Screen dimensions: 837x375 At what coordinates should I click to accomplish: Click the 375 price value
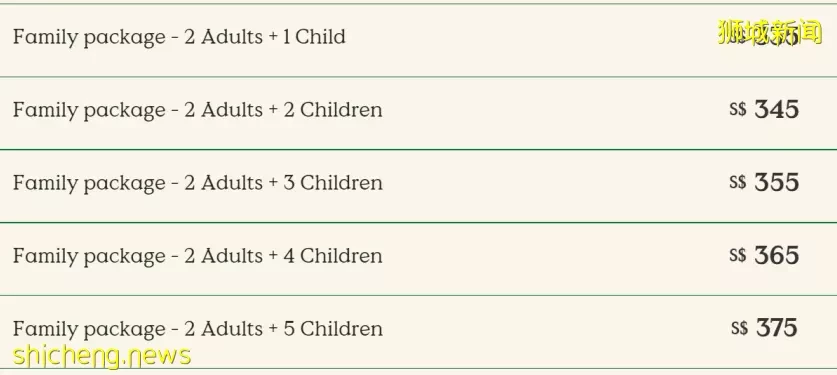click(777, 328)
